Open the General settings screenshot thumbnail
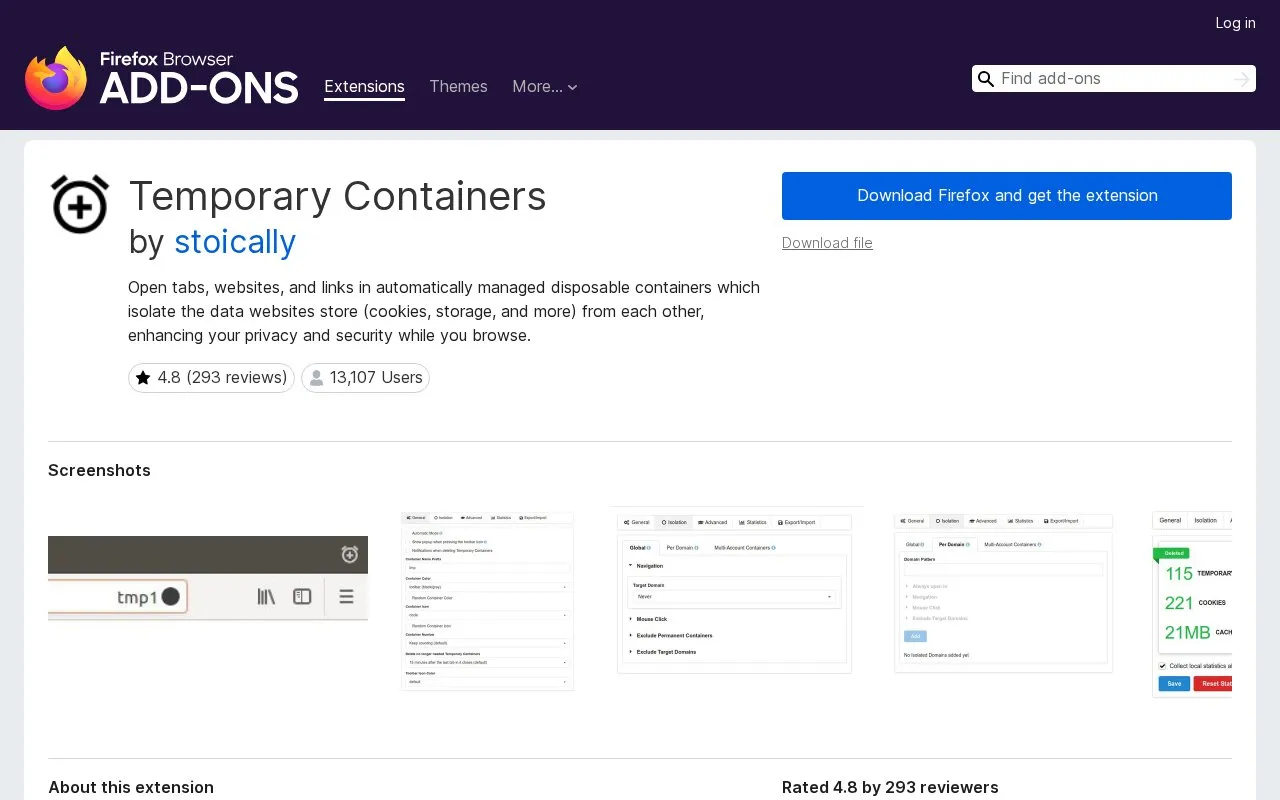 tap(487, 601)
